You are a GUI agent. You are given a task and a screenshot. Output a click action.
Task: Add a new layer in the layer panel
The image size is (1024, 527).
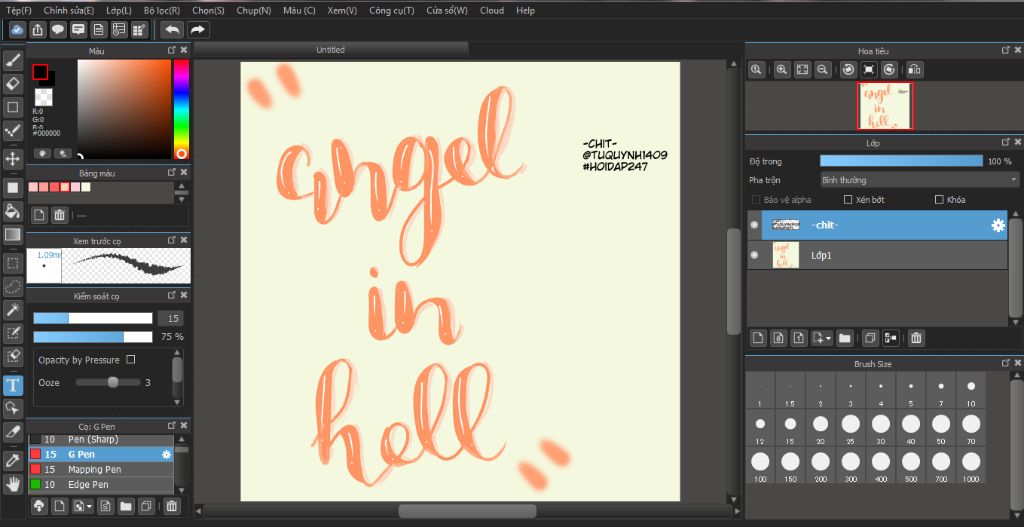[x=758, y=338]
